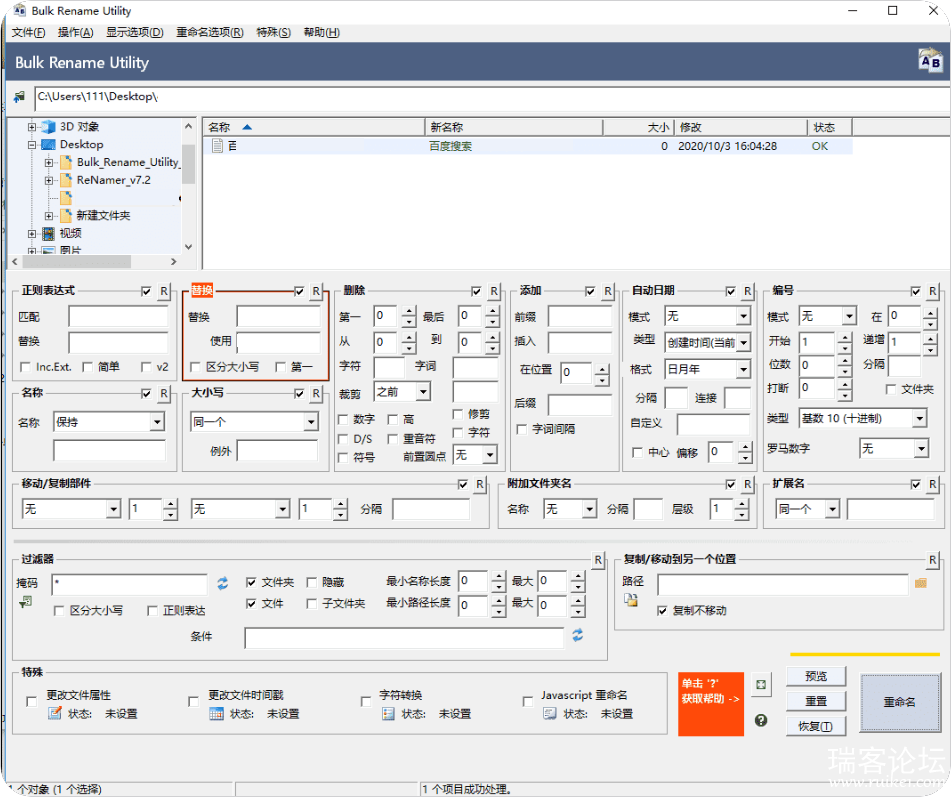
Task: Click the regex Match input field
Action: coord(118,317)
